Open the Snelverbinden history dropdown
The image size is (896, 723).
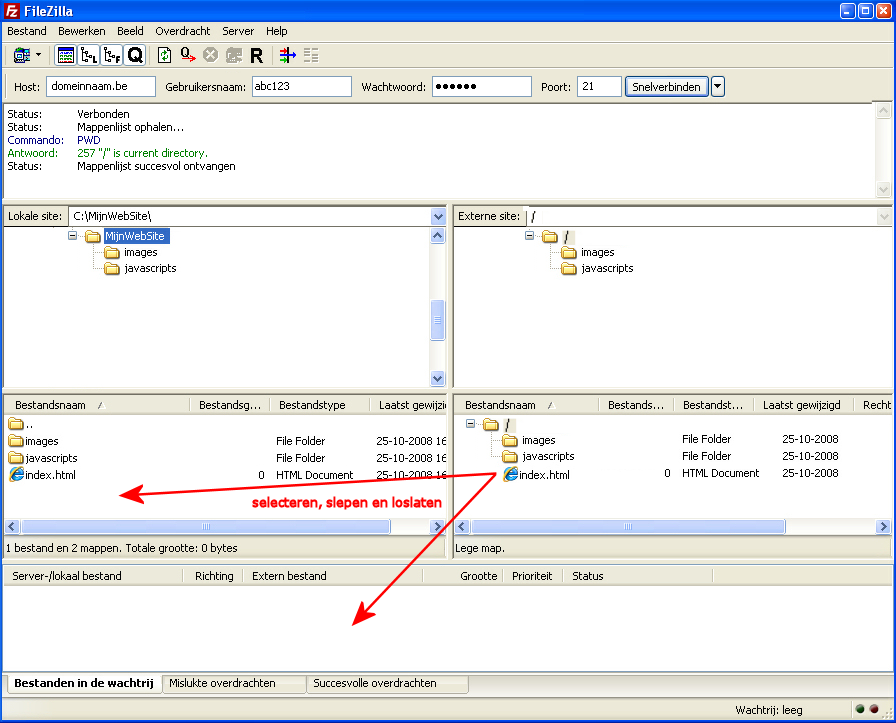pos(718,87)
